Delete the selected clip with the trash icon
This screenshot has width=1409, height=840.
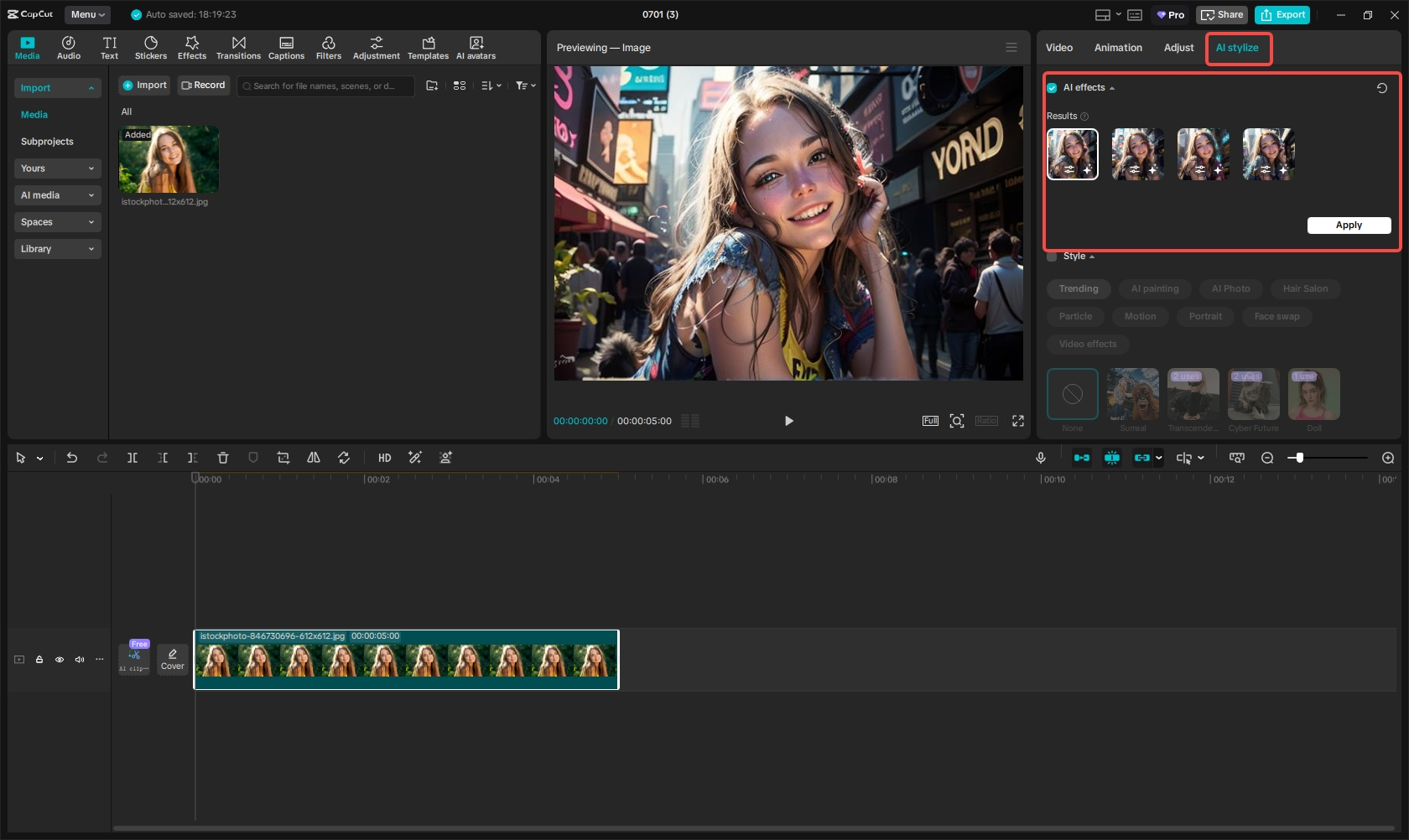(x=223, y=458)
